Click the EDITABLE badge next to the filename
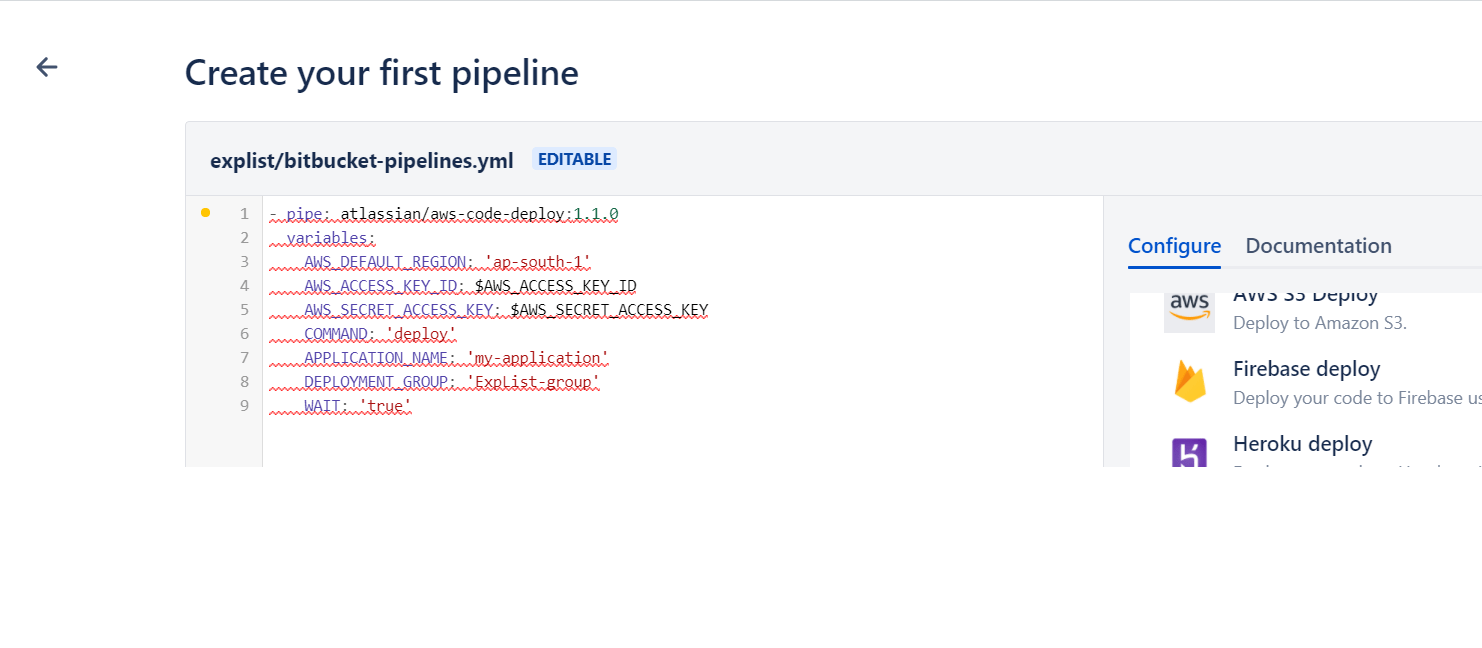 tap(574, 158)
